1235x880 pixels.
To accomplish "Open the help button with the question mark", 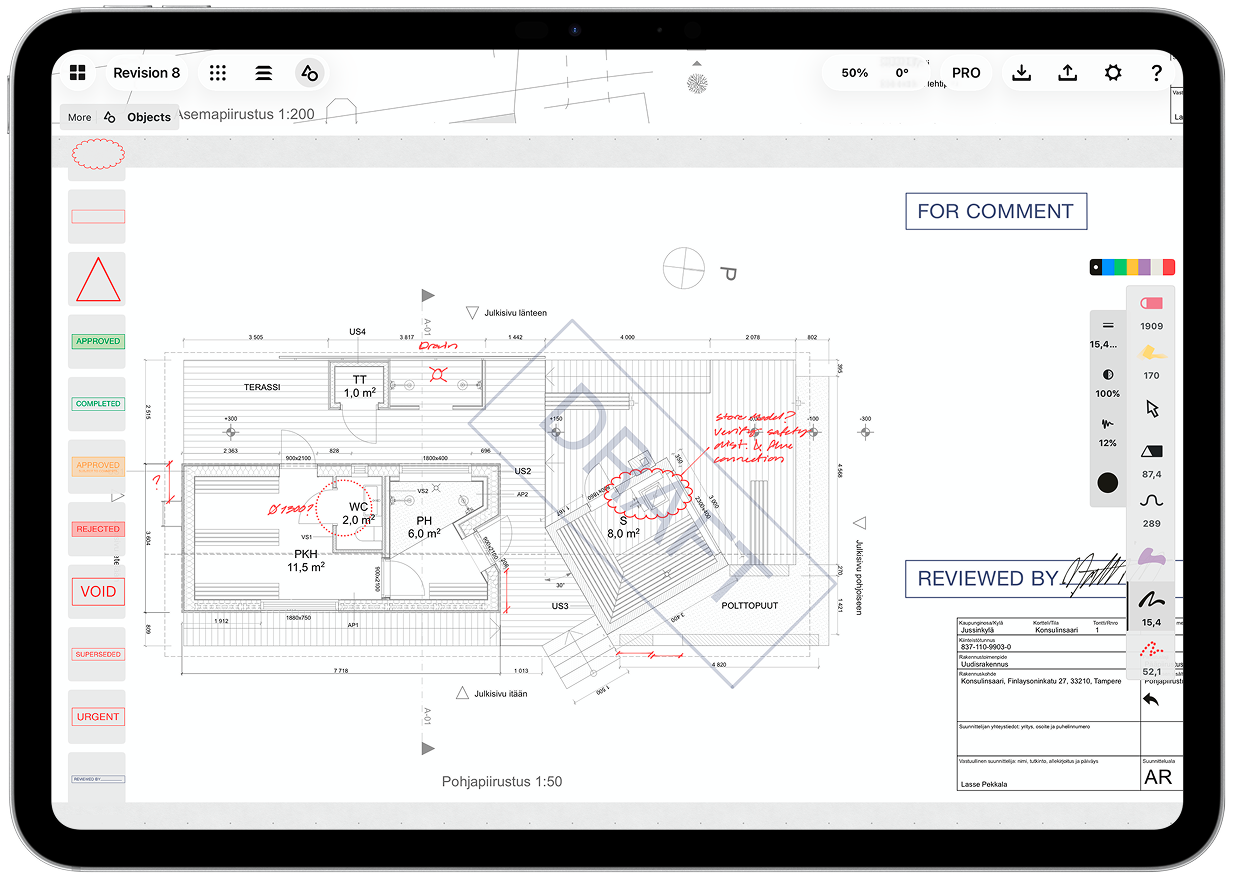I will point(1156,72).
